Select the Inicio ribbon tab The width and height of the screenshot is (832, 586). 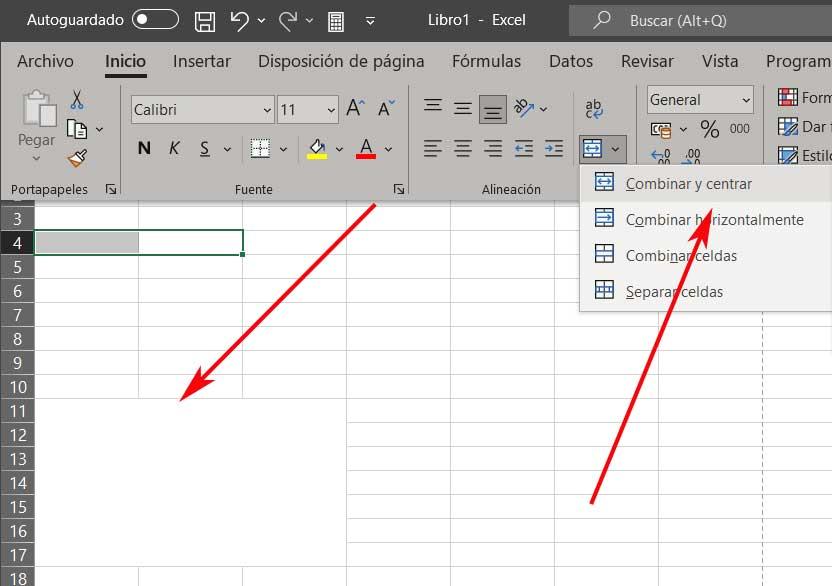125,61
